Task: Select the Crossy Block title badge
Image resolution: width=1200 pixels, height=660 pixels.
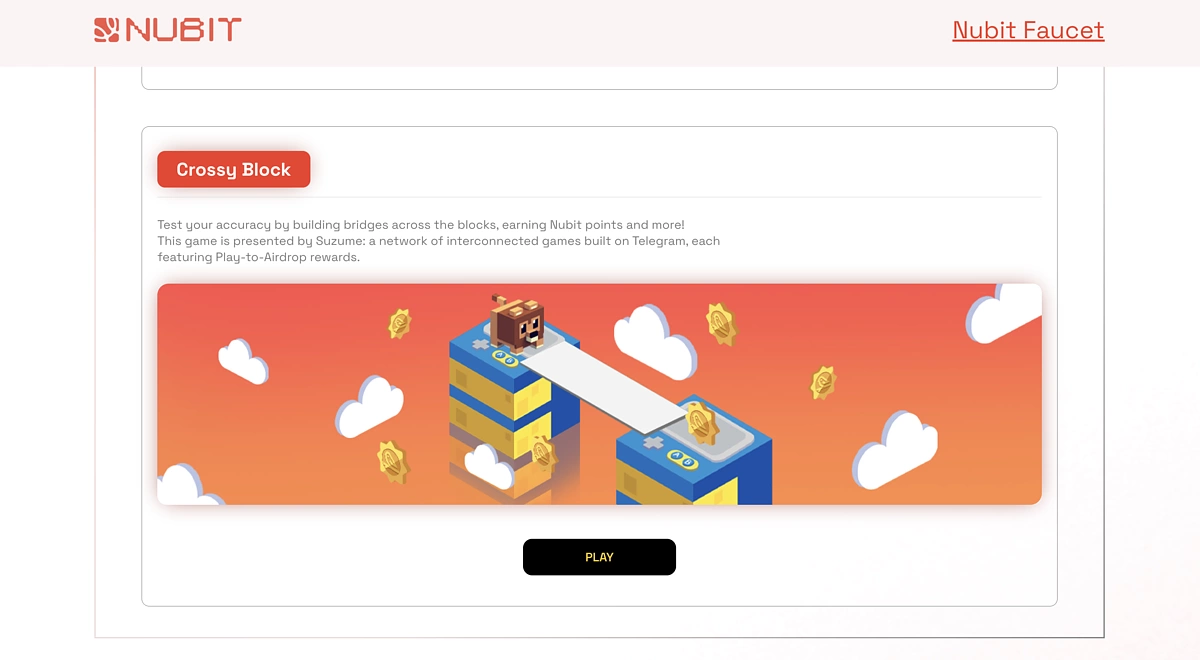Action: tap(234, 169)
